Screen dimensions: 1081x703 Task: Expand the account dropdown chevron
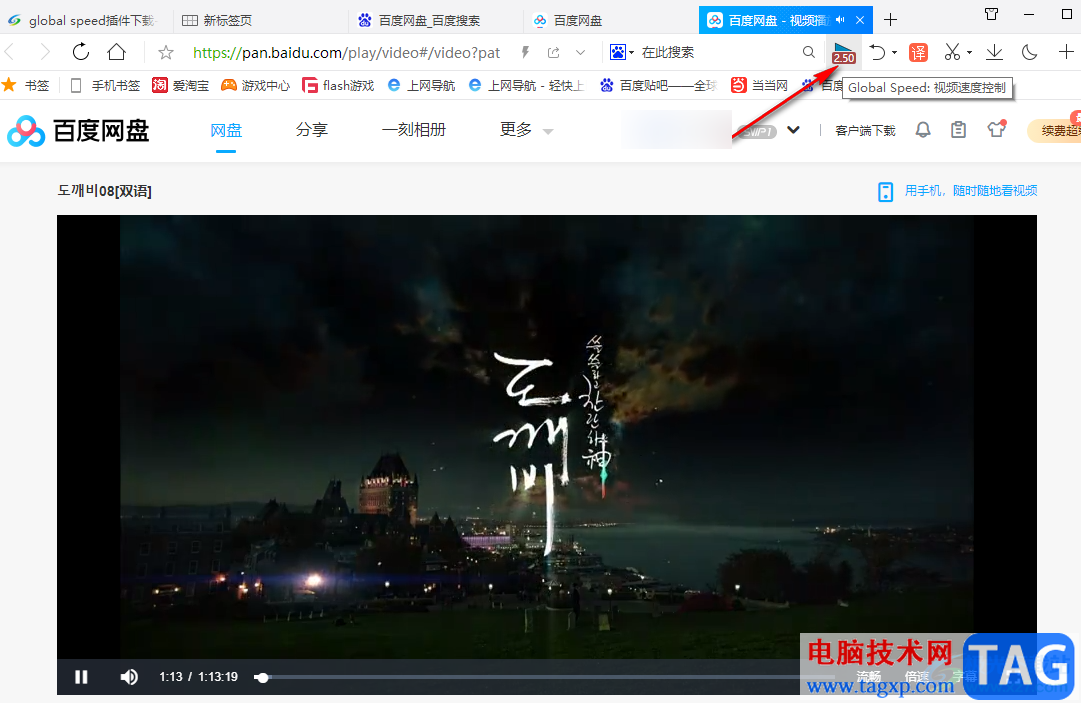[794, 130]
